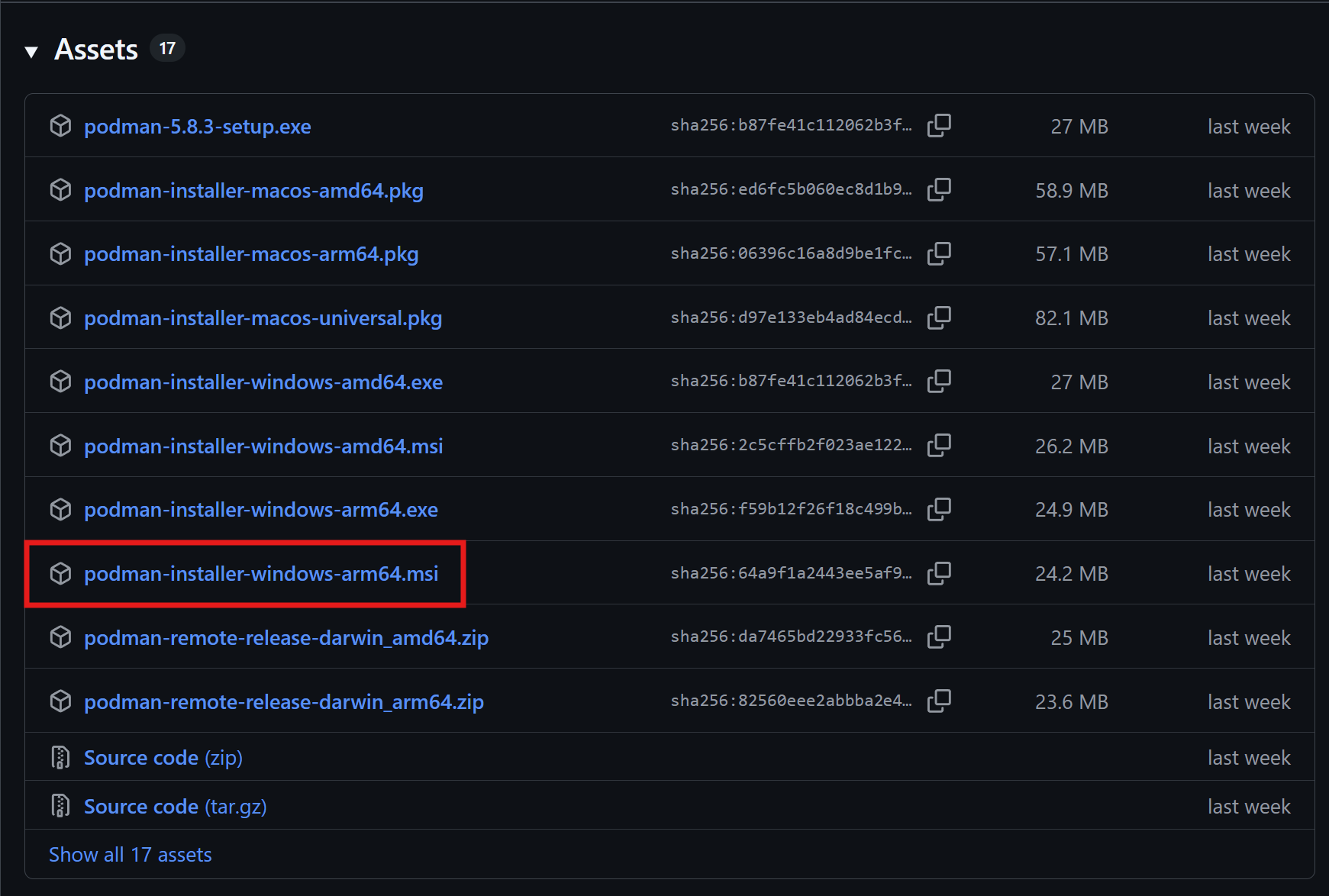Copy sha256 for darwin_amd64.zip
The image size is (1329, 896).
[939, 637]
